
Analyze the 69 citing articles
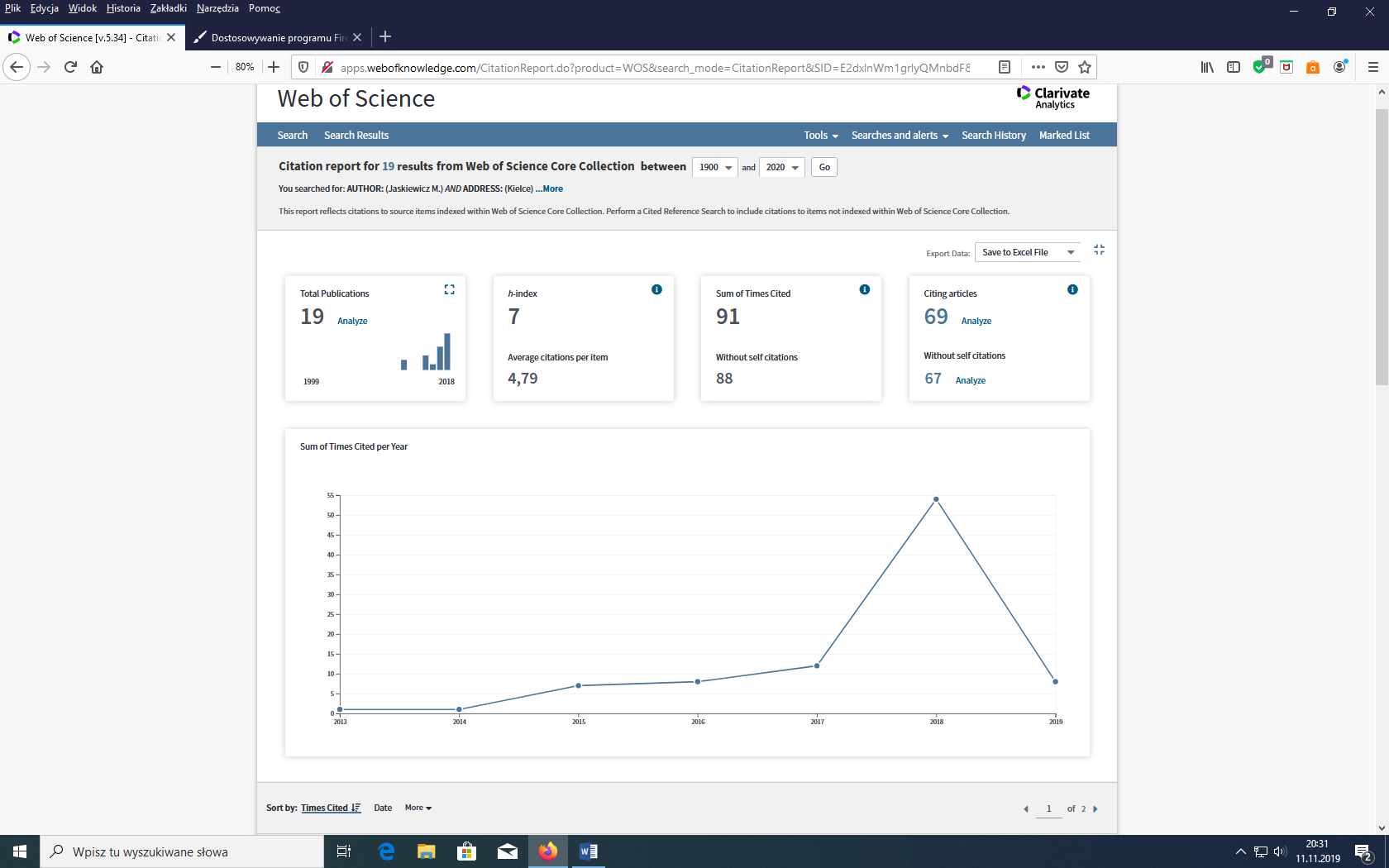[x=976, y=321]
